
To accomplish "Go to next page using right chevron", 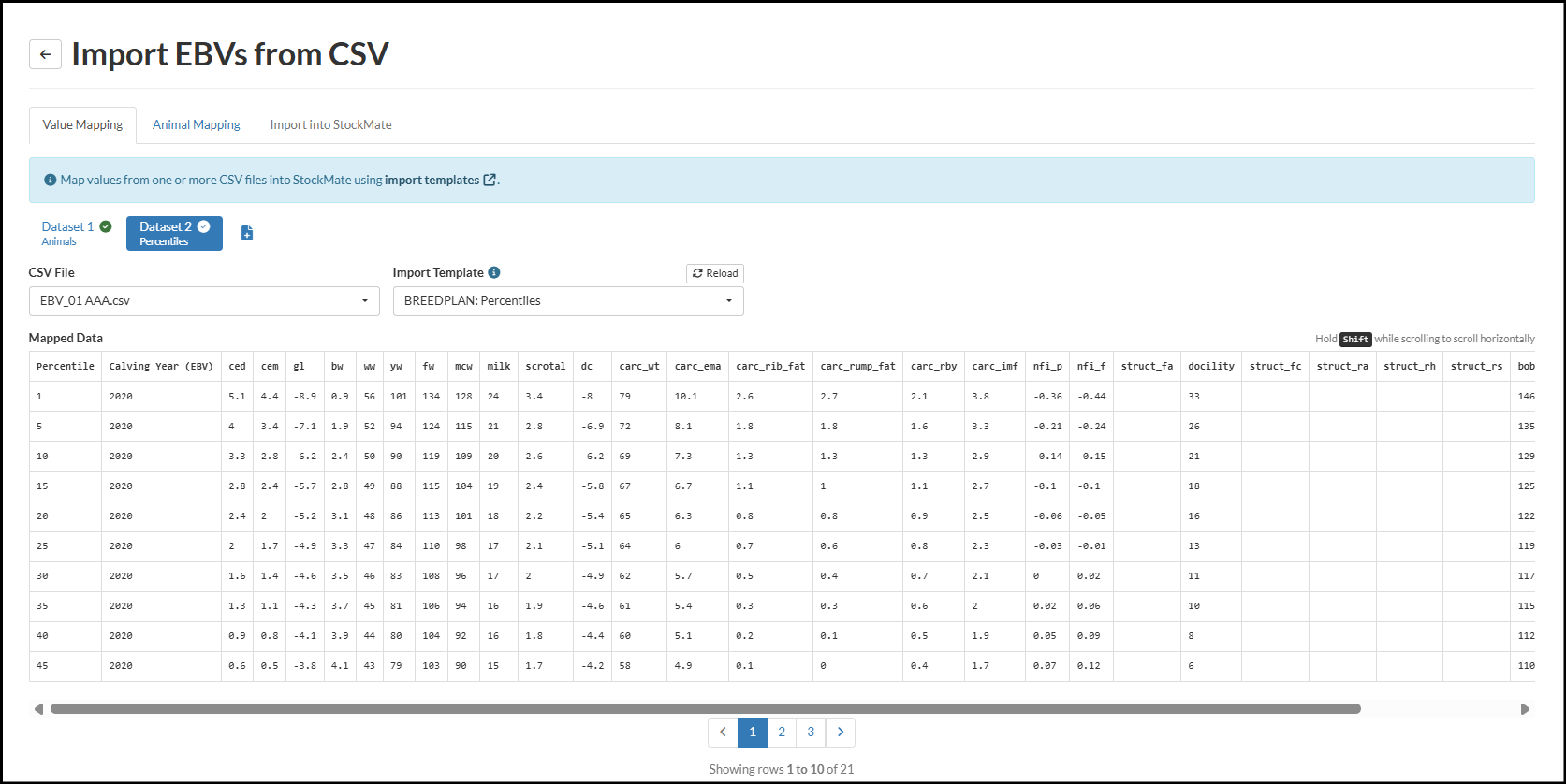I will (x=840, y=732).
